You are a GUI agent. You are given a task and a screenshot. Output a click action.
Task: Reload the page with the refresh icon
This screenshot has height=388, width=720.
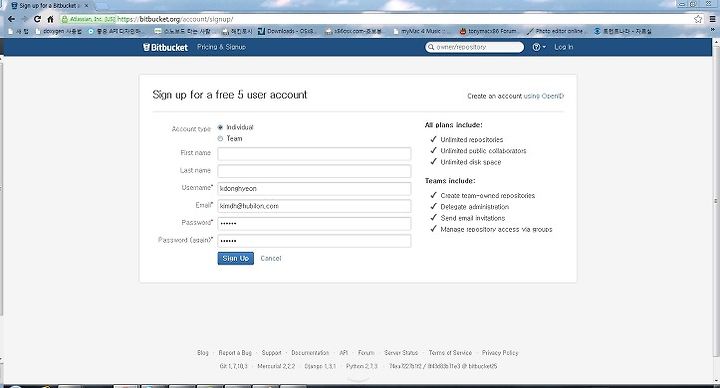tap(37, 19)
